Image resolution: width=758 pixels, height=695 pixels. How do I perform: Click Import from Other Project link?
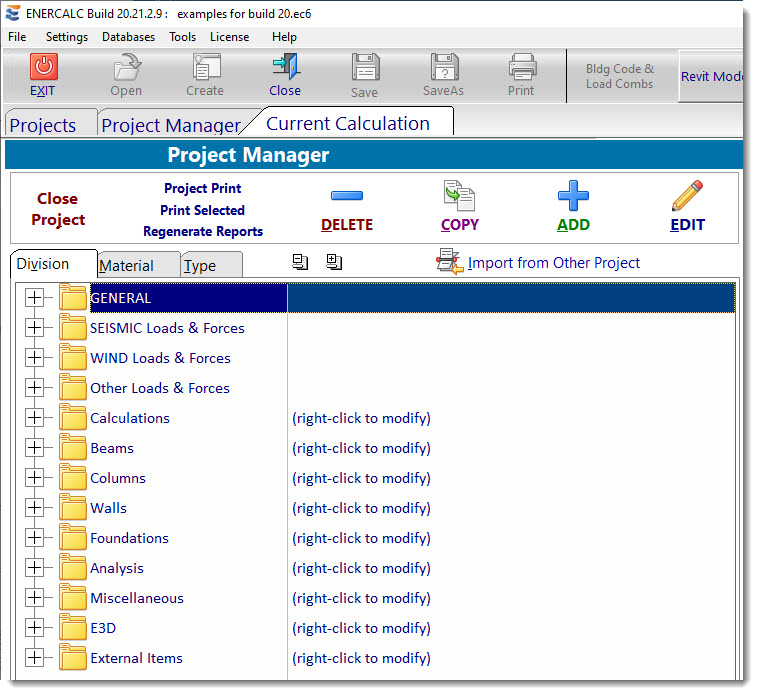tap(554, 263)
